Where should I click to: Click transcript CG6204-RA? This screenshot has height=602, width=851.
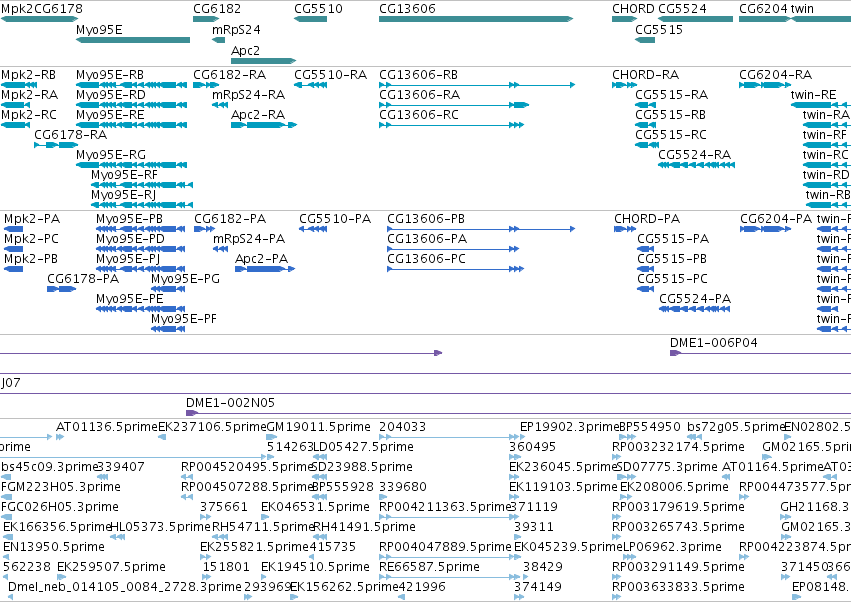(765, 85)
